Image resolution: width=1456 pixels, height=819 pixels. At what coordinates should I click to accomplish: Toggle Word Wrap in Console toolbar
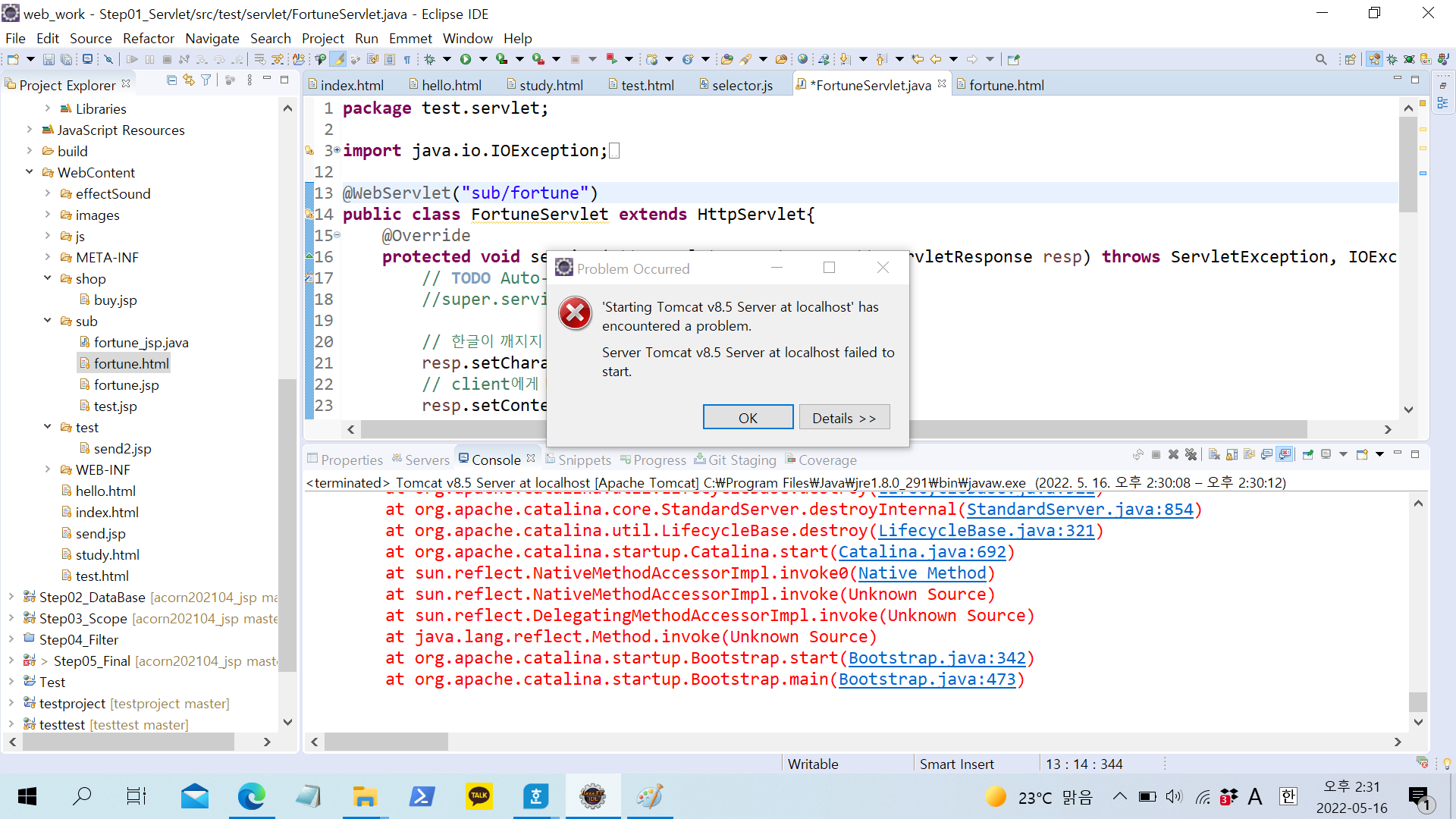point(1249,454)
